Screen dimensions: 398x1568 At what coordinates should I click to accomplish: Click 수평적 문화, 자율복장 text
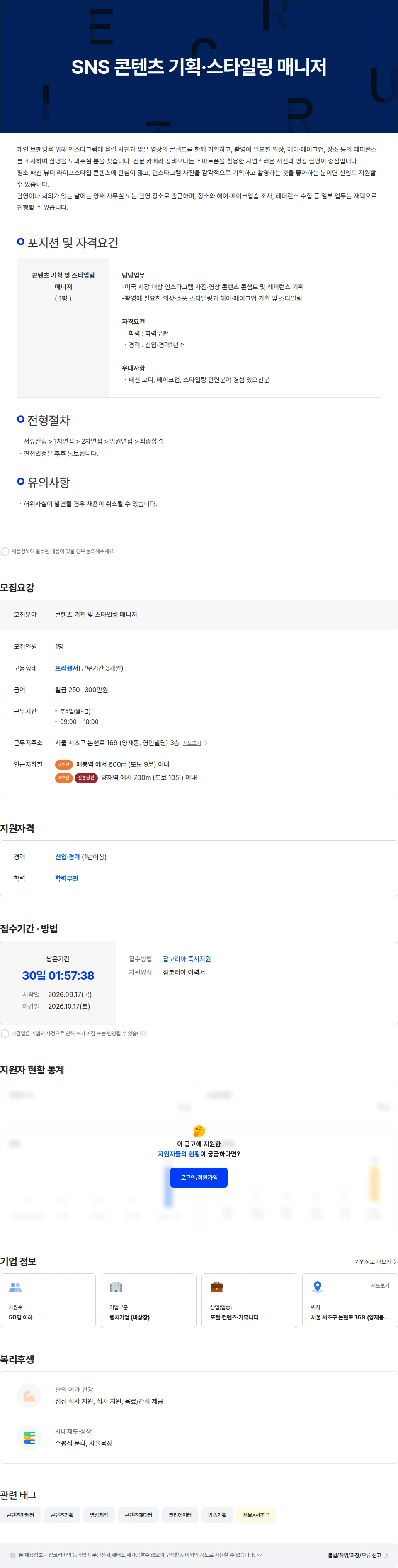click(83, 1443)
